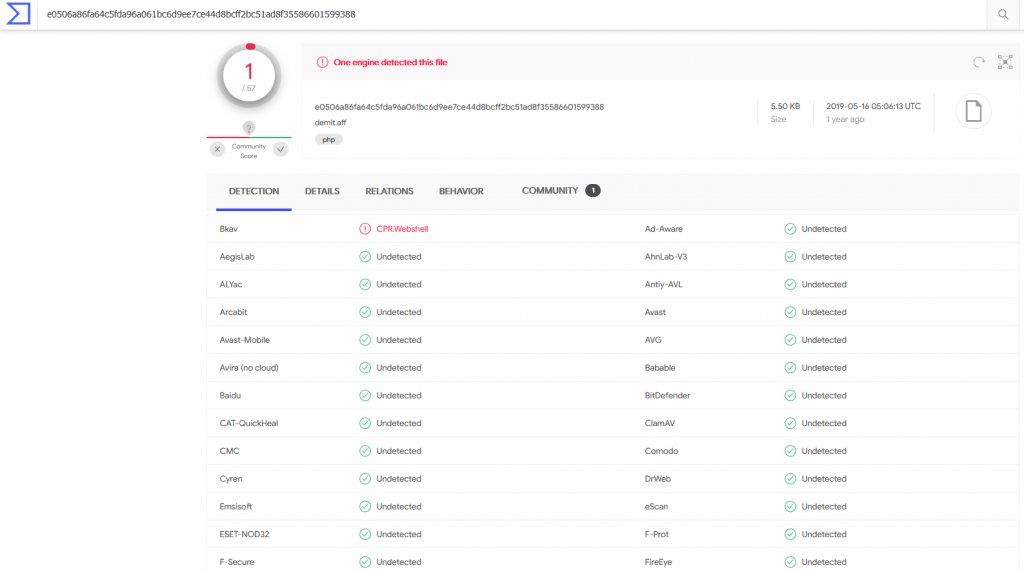Viewport: 1024px width, 572px height.
Task: Click the search magnifier icon
Action: tap(1003, 14)
